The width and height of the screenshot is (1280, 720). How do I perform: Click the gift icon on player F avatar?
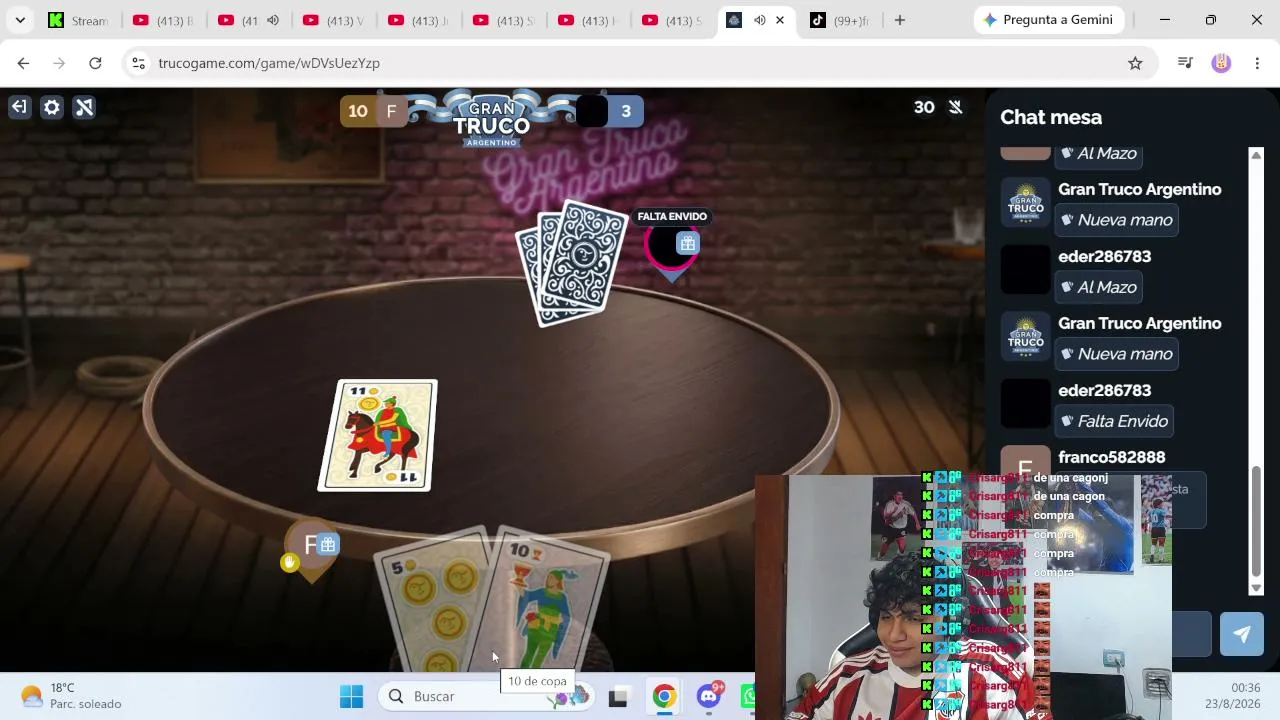coord(328,545)
